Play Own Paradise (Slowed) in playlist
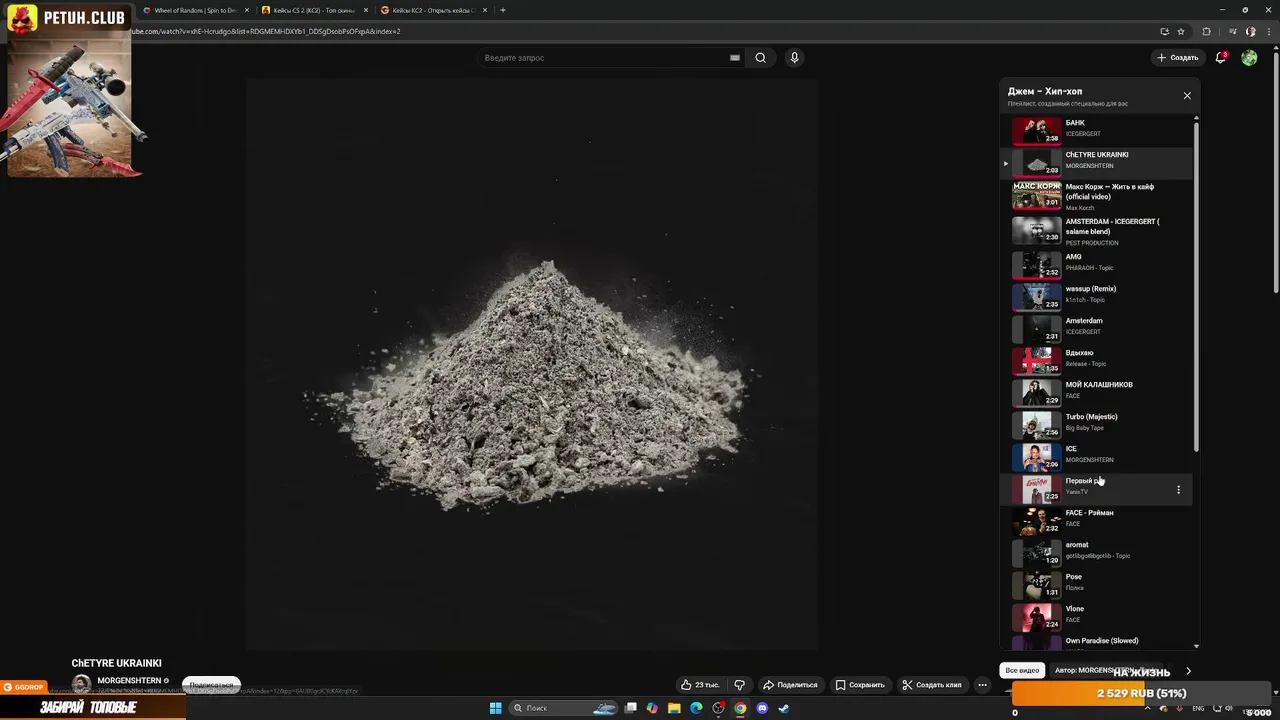The width and height of the screenshot is (1280, 720). (1097, 643)
